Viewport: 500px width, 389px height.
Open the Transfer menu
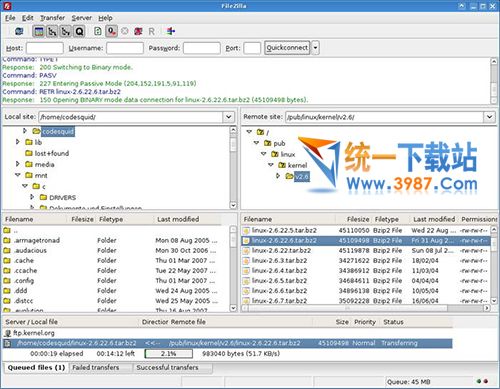(x=52, y=18)
